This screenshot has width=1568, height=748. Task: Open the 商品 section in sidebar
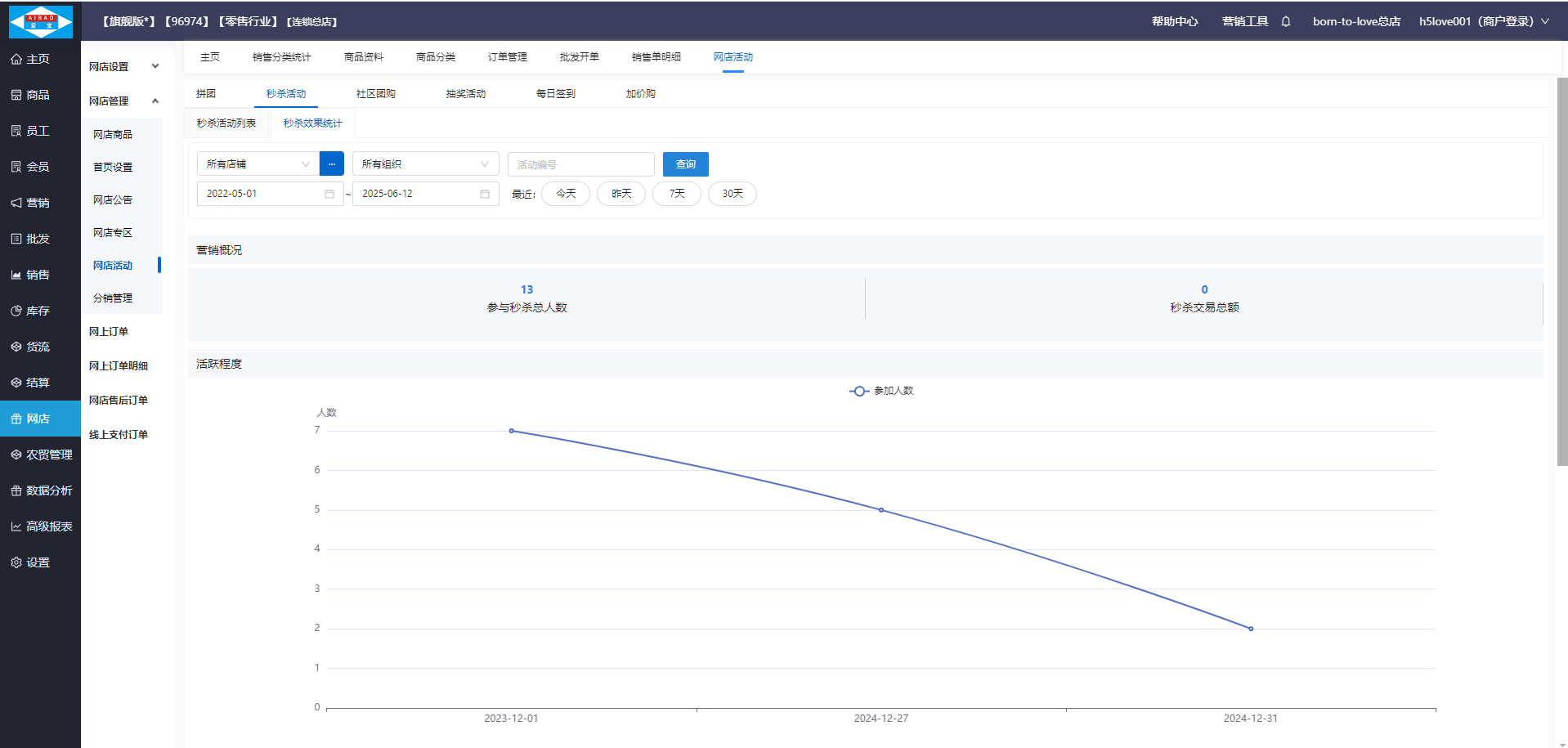[x=38, y=95]
